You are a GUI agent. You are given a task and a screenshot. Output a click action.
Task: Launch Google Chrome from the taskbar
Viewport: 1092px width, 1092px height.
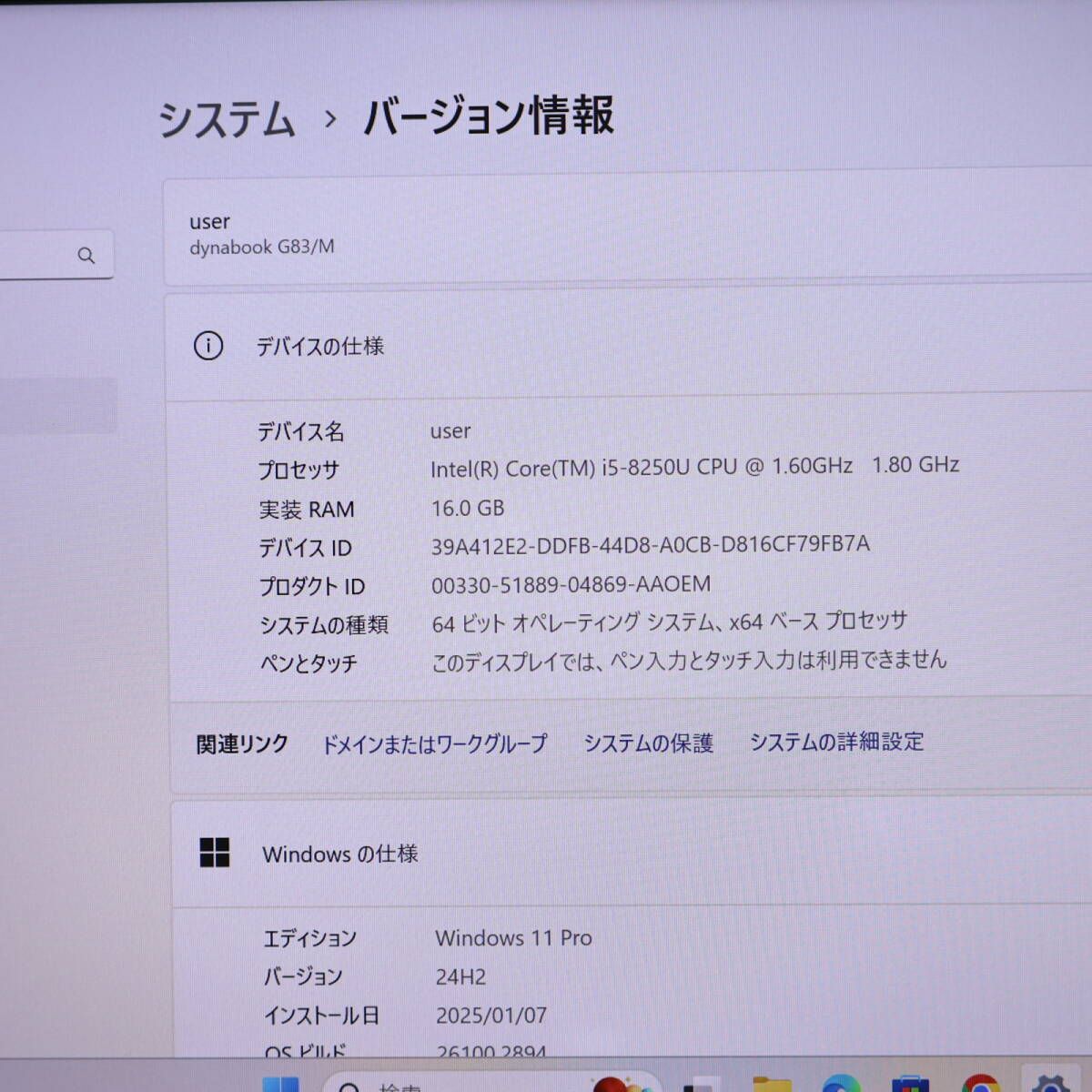980,1083
